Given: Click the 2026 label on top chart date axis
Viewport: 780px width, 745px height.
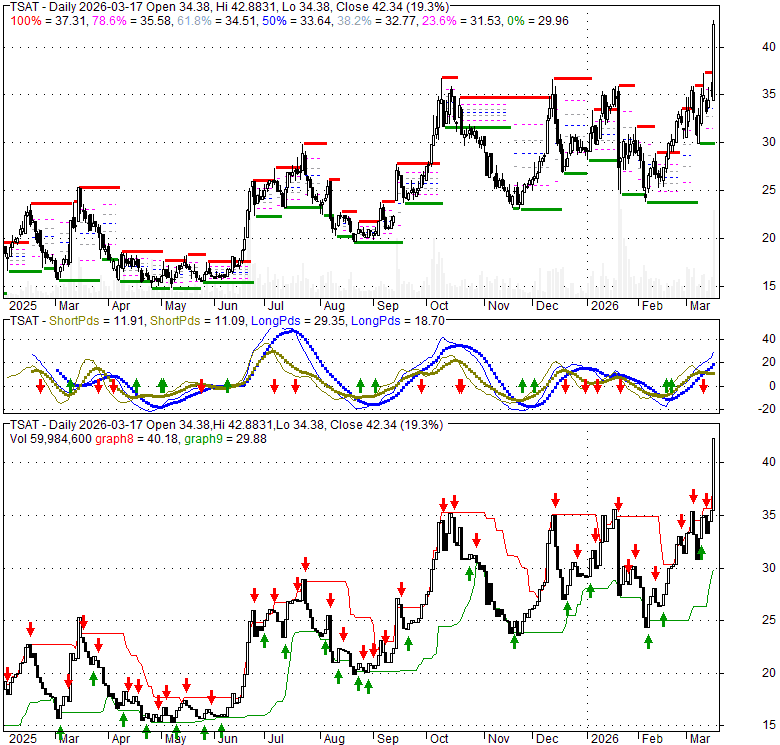Looking at the screenshot, I should point(604,306).
